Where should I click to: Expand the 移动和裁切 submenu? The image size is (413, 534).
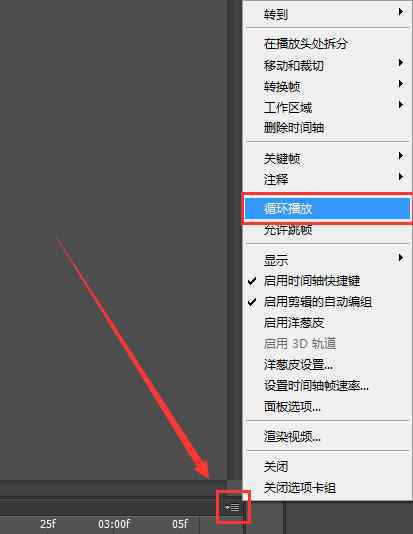click(x=328, y=65)
